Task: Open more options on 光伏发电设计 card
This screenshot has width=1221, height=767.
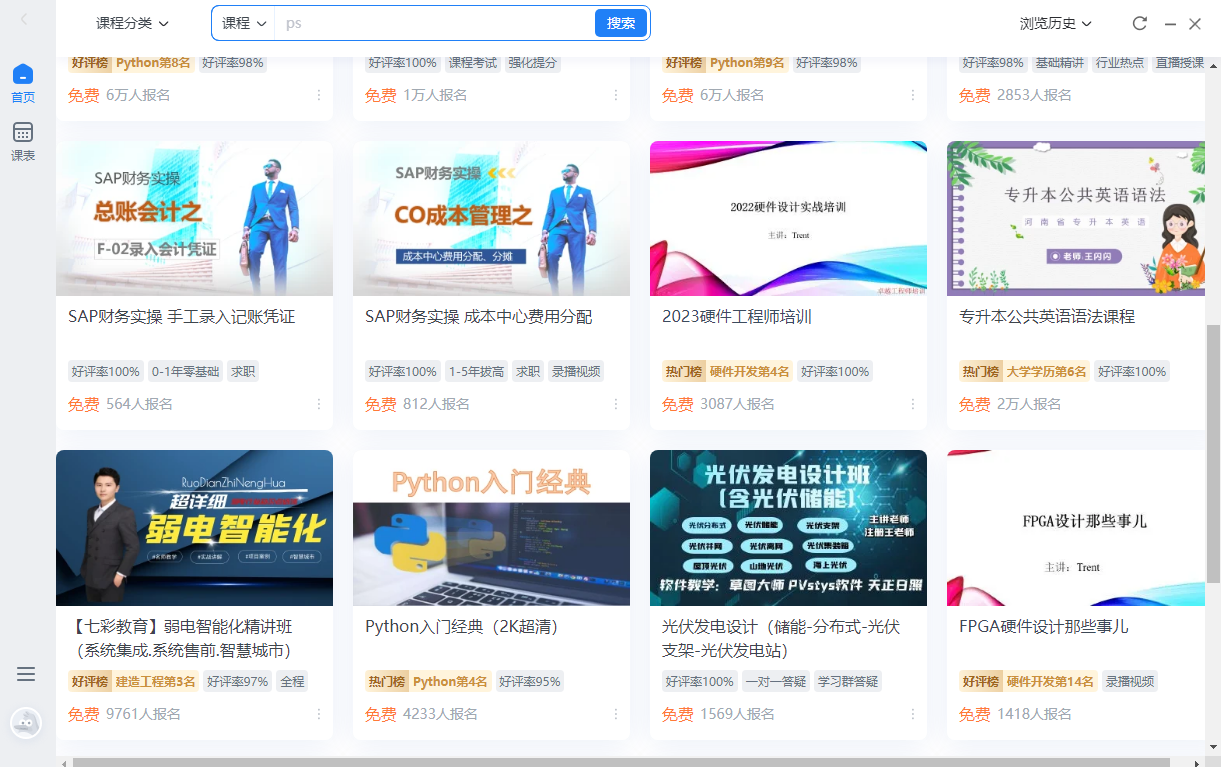Action: pyautogui.click(x=913, y=714)
